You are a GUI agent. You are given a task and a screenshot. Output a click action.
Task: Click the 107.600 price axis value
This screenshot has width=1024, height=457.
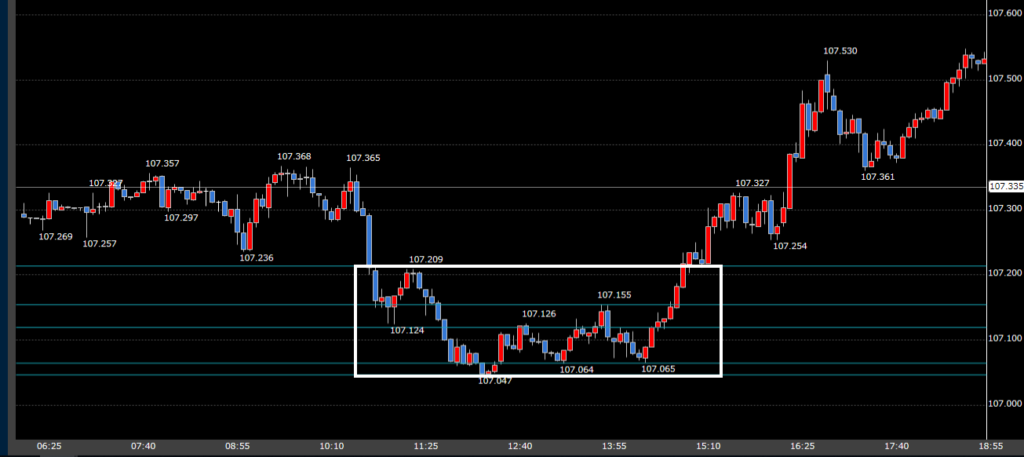(1006, 13)
